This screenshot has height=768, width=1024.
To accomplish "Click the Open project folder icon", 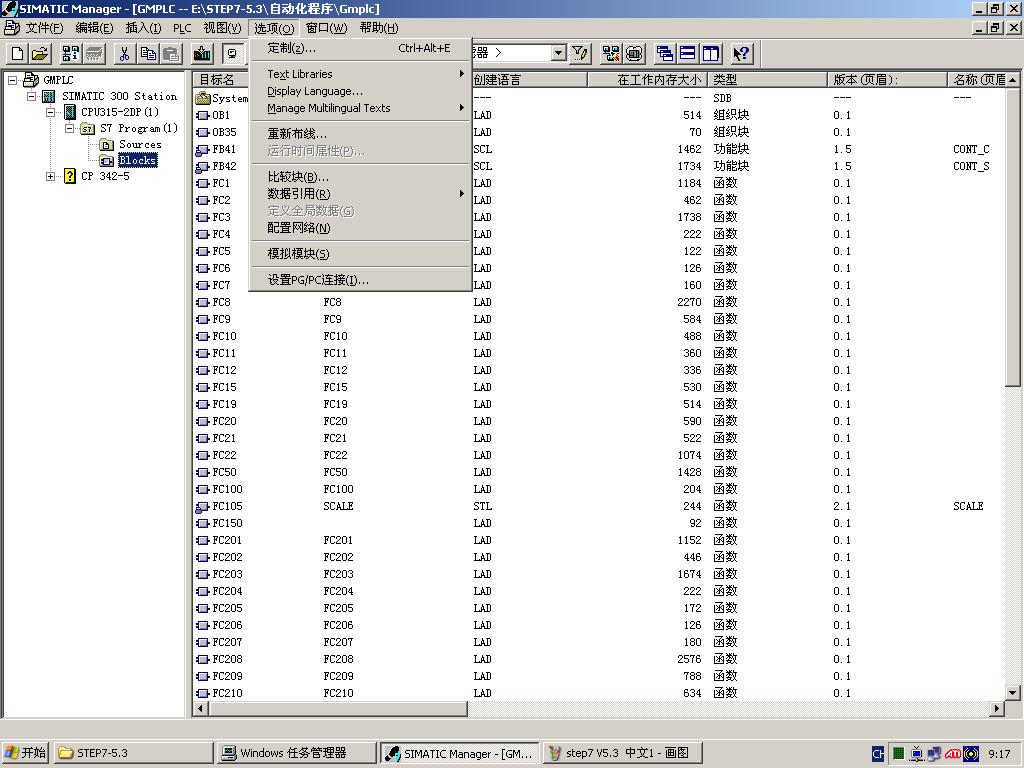I will click(40, 54).
